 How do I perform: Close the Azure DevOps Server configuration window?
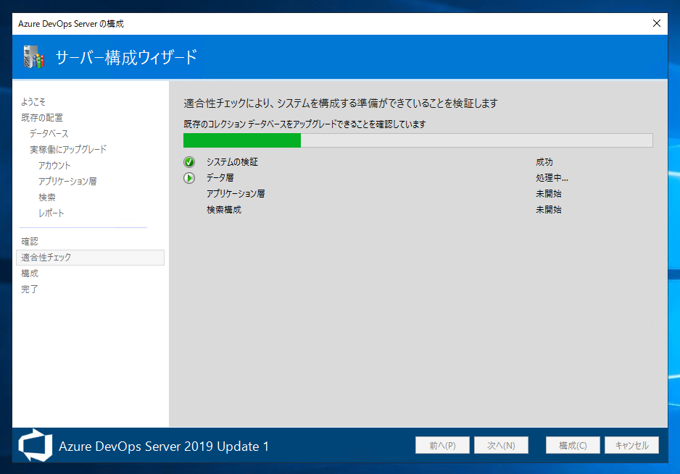click(x=657, y=23)
